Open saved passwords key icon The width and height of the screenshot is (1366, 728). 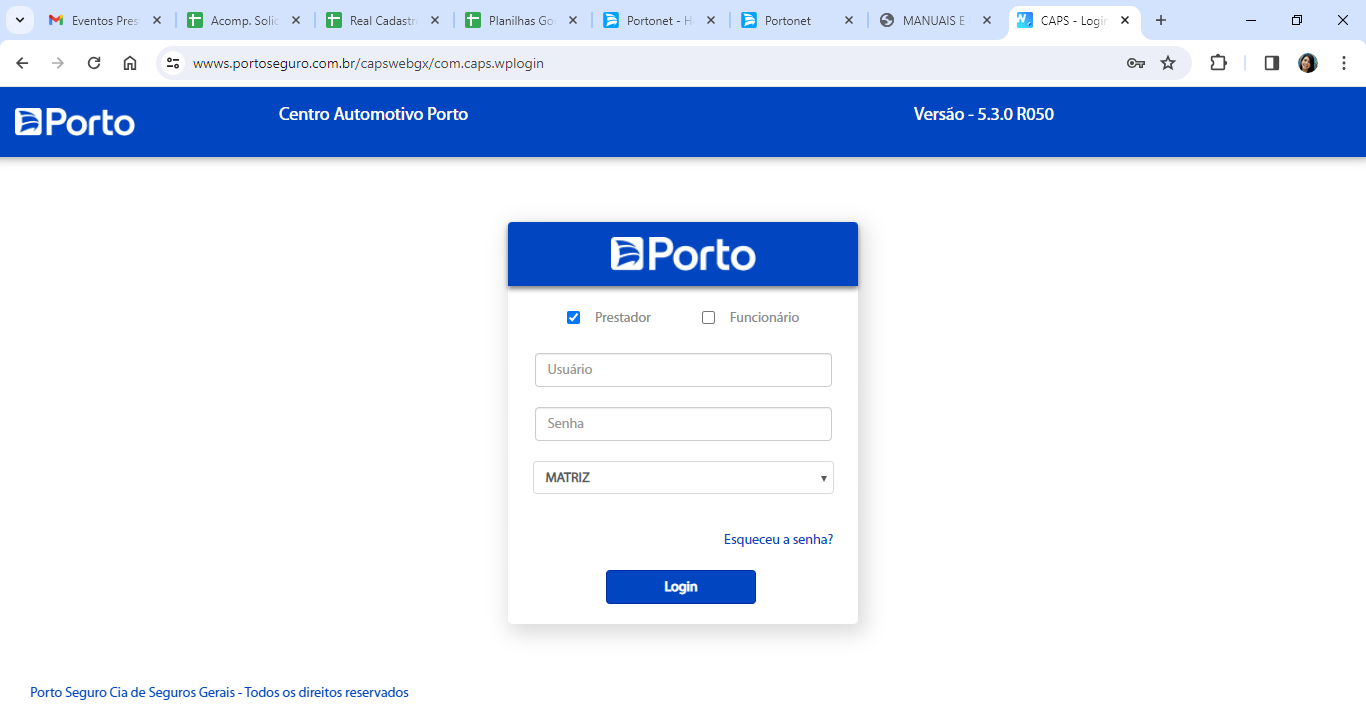point(1136,63)
